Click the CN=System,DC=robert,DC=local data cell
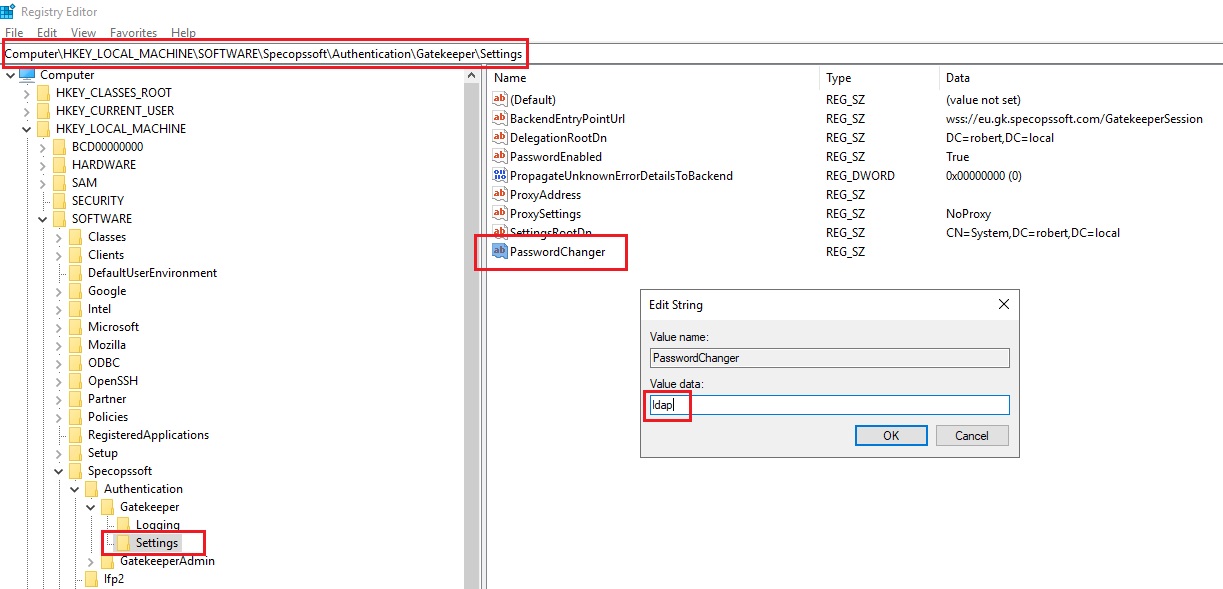 tap(1032, 233)
